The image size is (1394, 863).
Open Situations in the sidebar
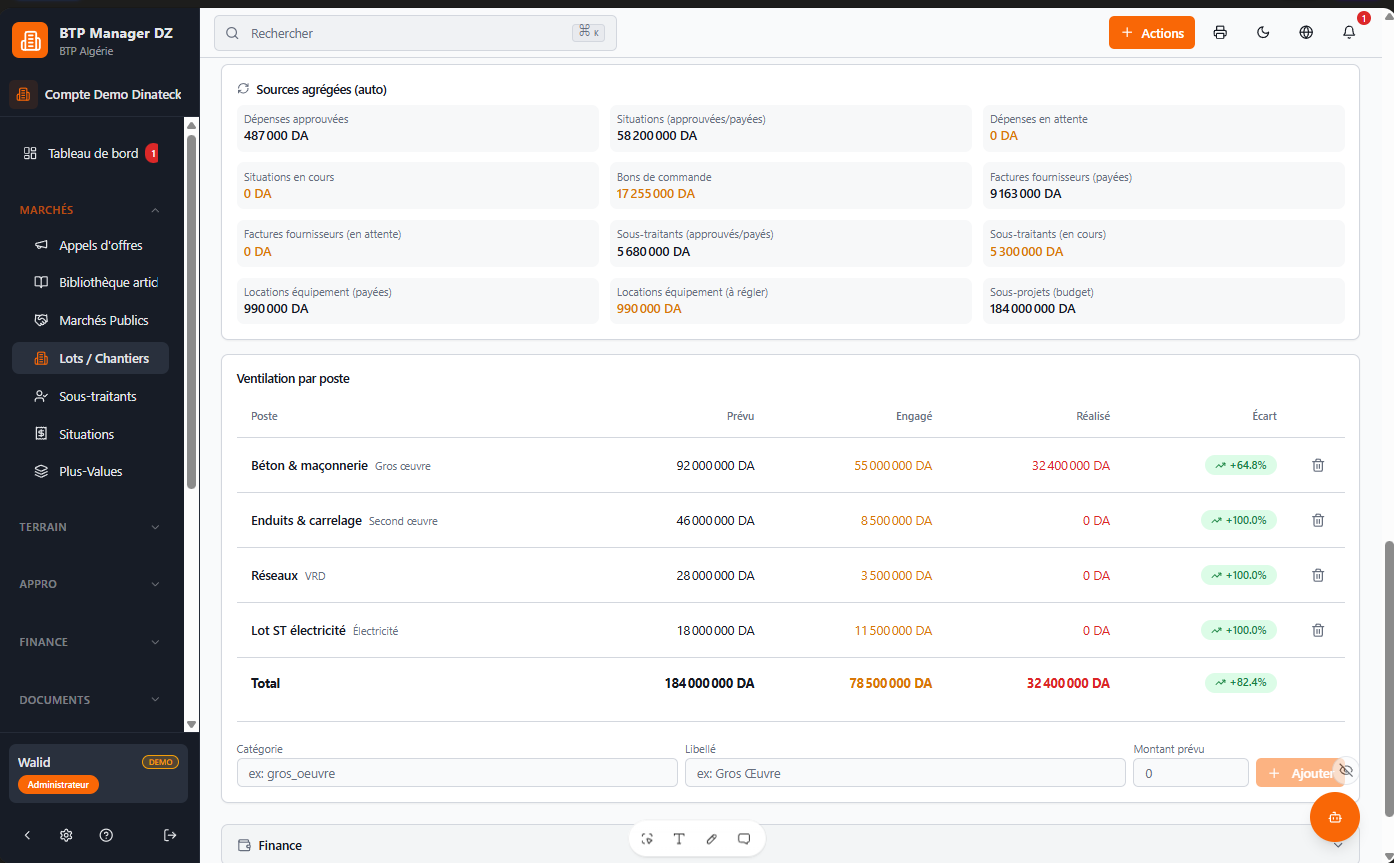click(x=90, y=434)
